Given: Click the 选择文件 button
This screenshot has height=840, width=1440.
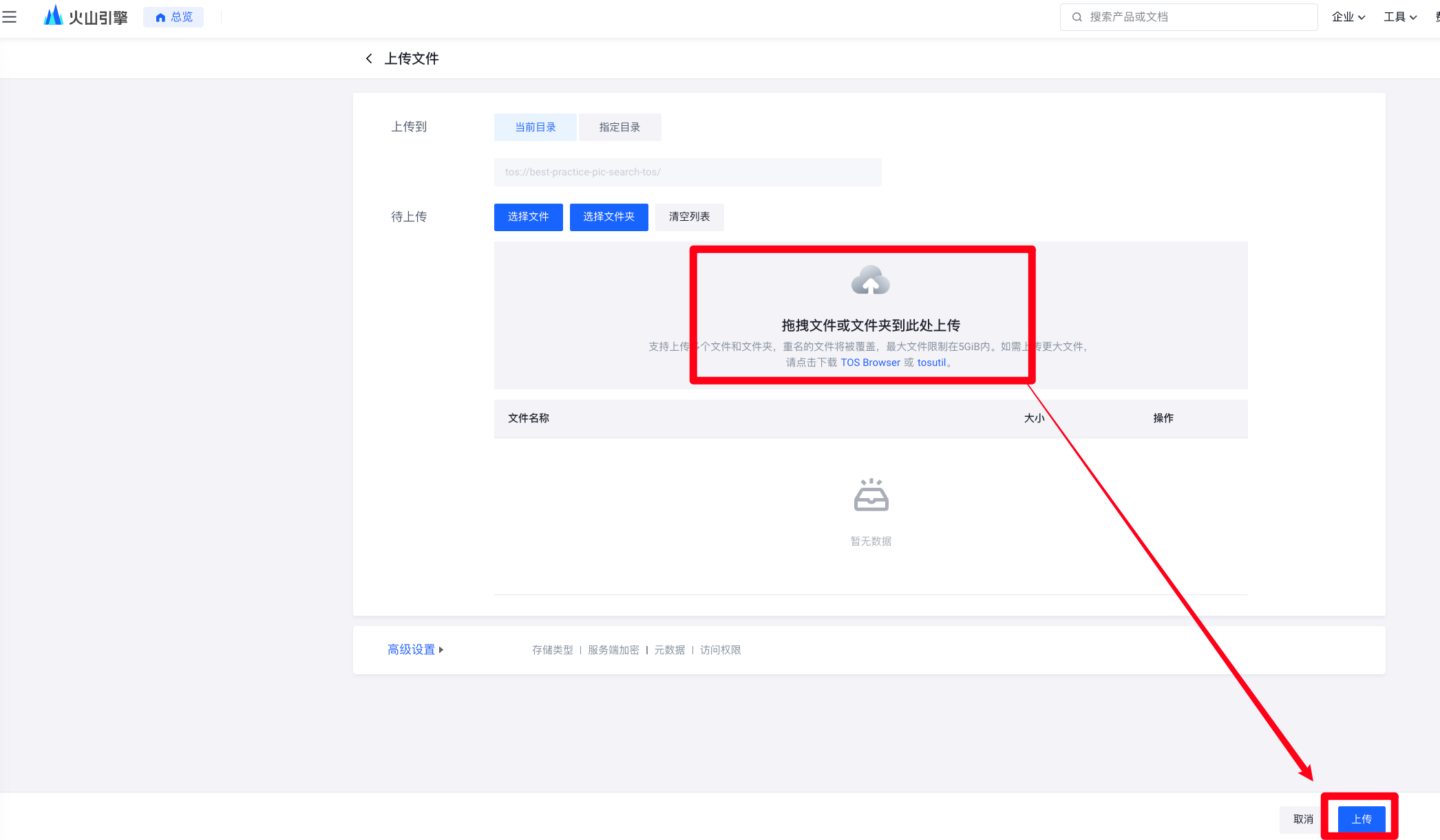Looking at the screenshot, I should tap(529, 217).
